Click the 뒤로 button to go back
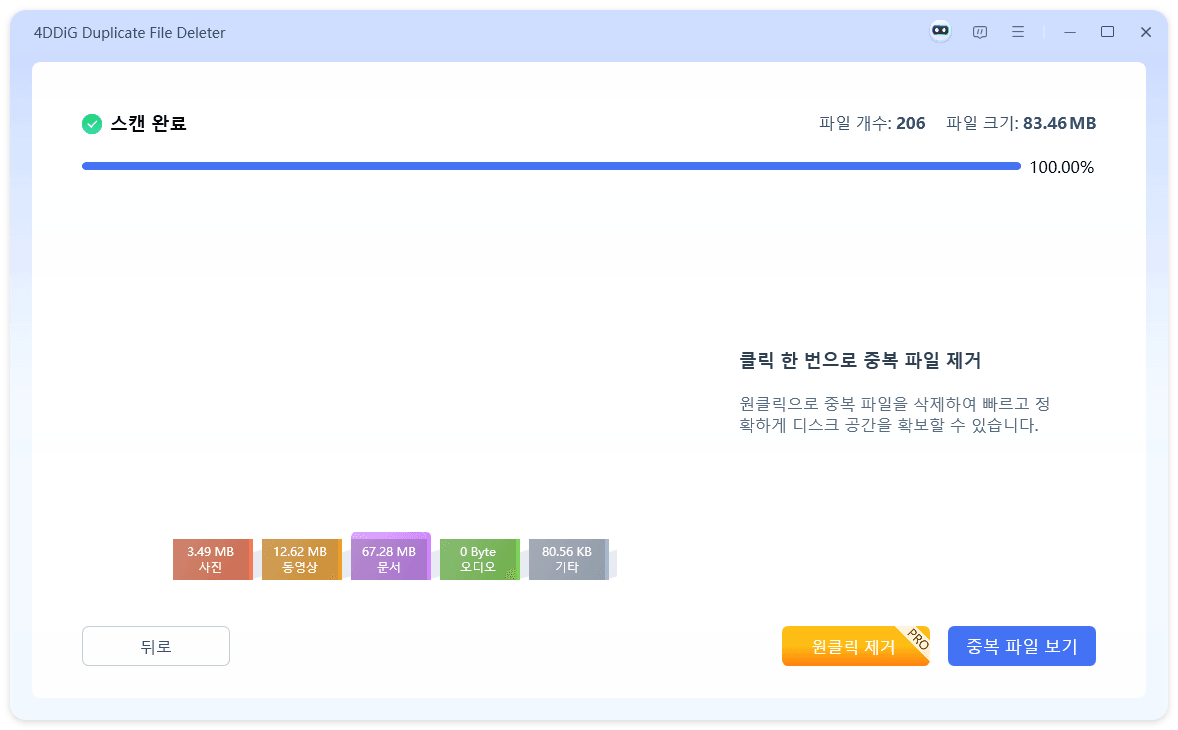The width and height of the screenshot is (1178, 730). 155,646
